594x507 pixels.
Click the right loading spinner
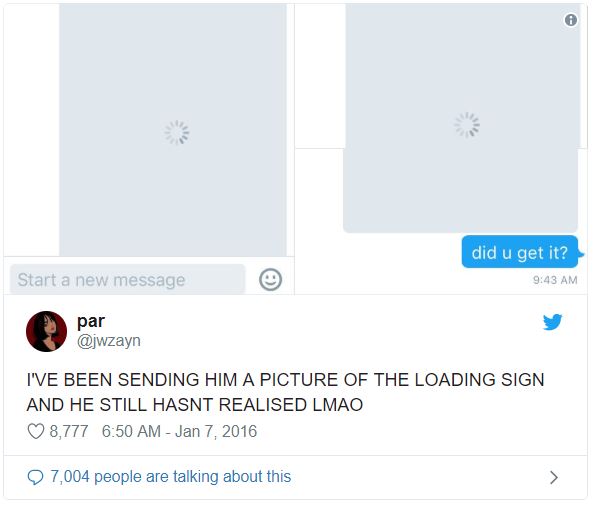tap(467, 125)
